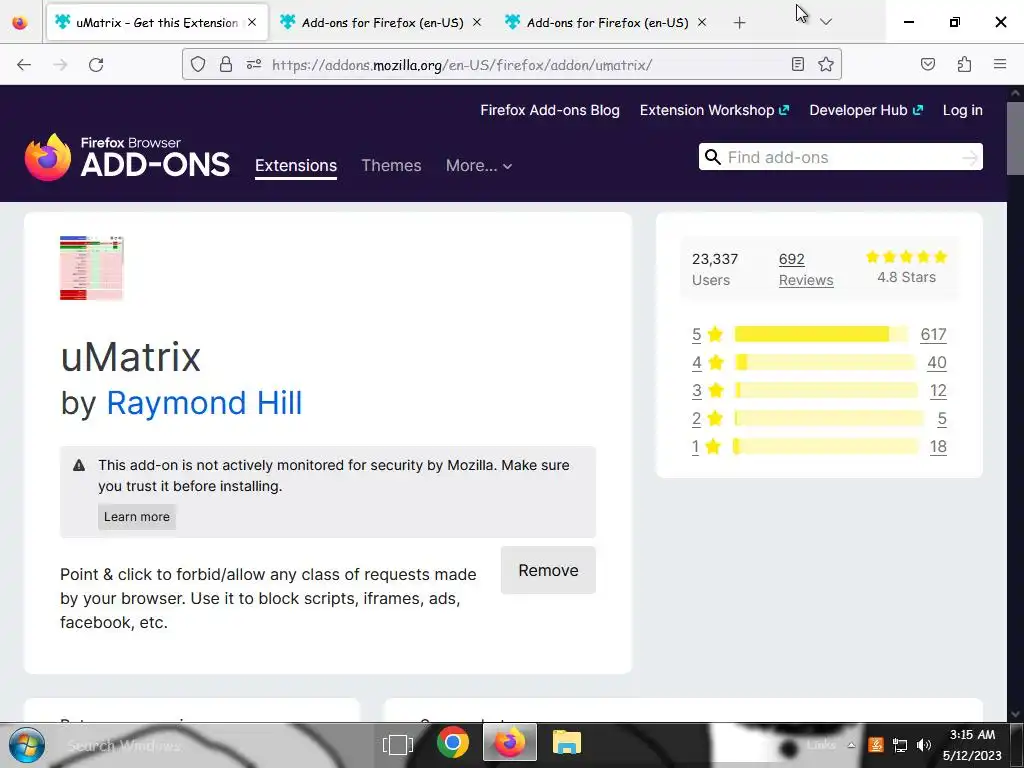The height and width of the screenshot is (768, 1024).
Task: Open File Explorer from taskbar
Action: tap(566, 743)
